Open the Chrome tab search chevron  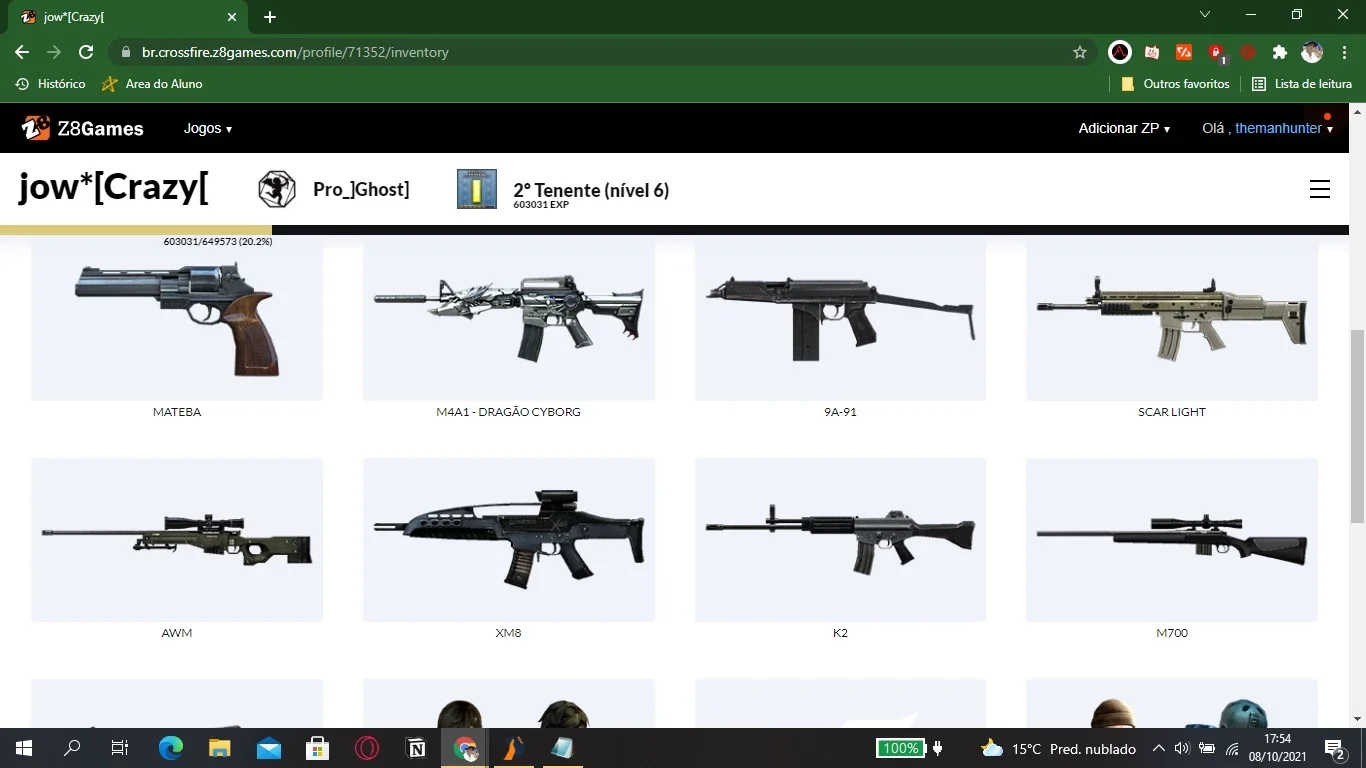[x=1205, y=15]
